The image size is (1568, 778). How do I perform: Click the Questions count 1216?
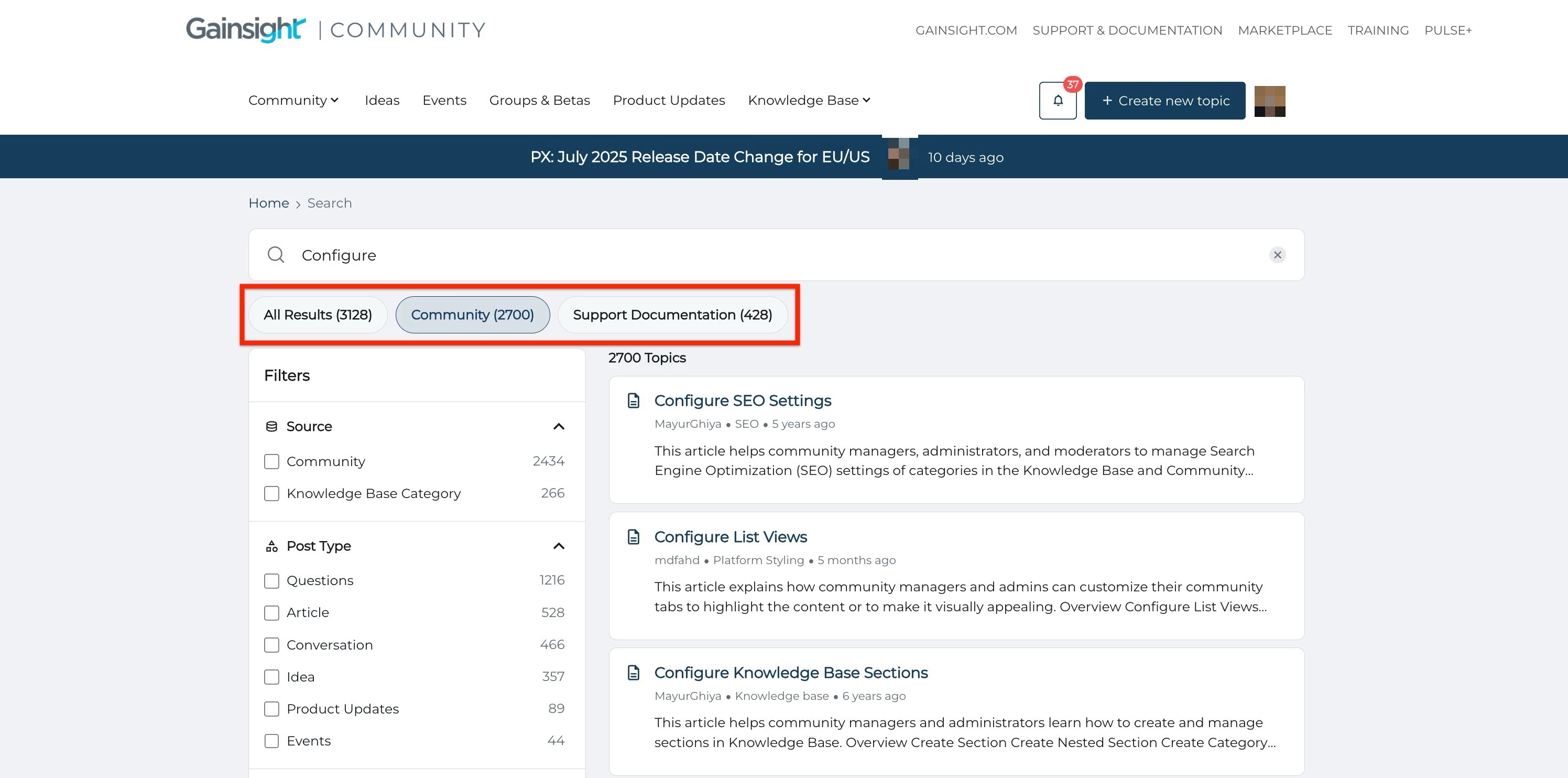[x=552, y=580]
